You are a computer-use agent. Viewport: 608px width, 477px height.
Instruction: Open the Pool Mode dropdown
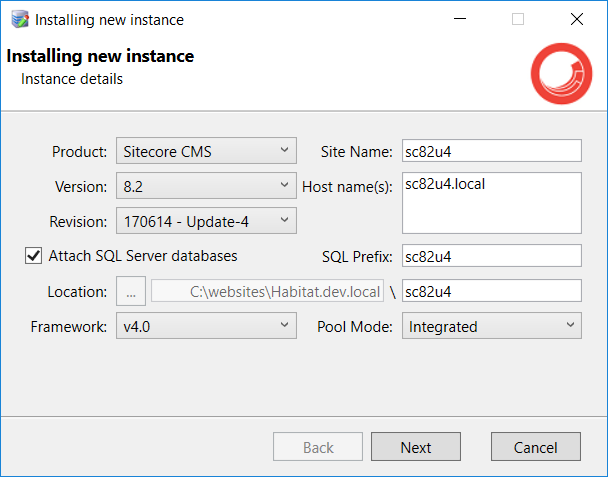click(x=492, y=326)
